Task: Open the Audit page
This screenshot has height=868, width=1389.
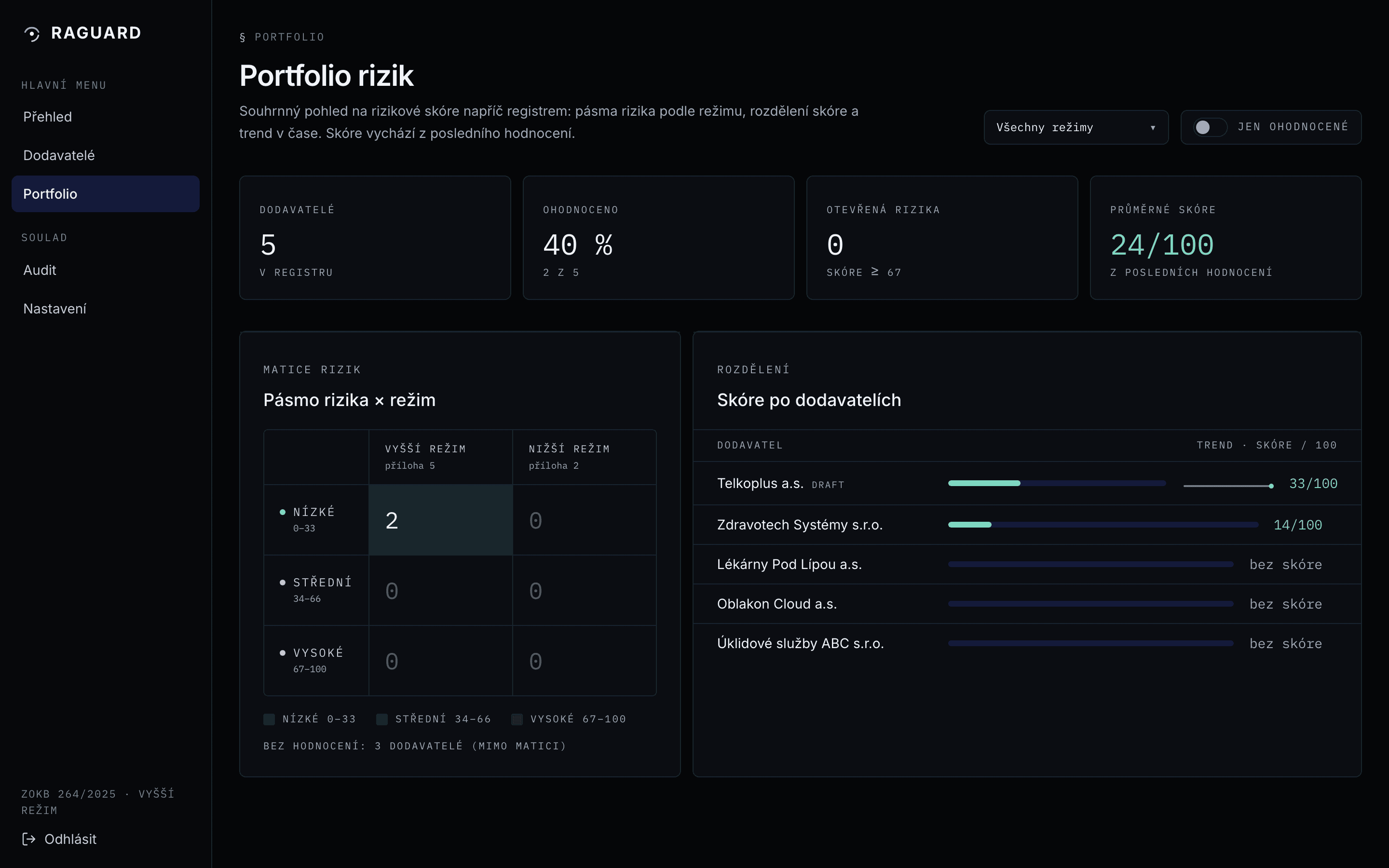Action: tap(106, 270)
